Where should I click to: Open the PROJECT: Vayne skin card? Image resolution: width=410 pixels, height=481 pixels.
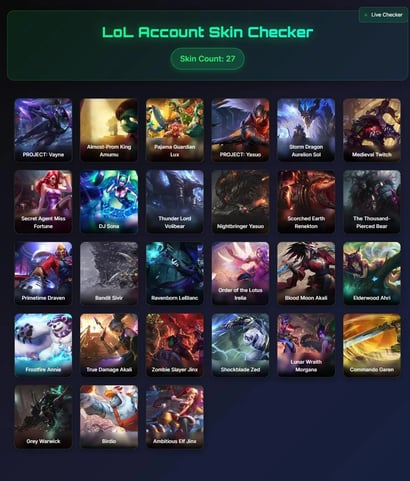point(43,130)
